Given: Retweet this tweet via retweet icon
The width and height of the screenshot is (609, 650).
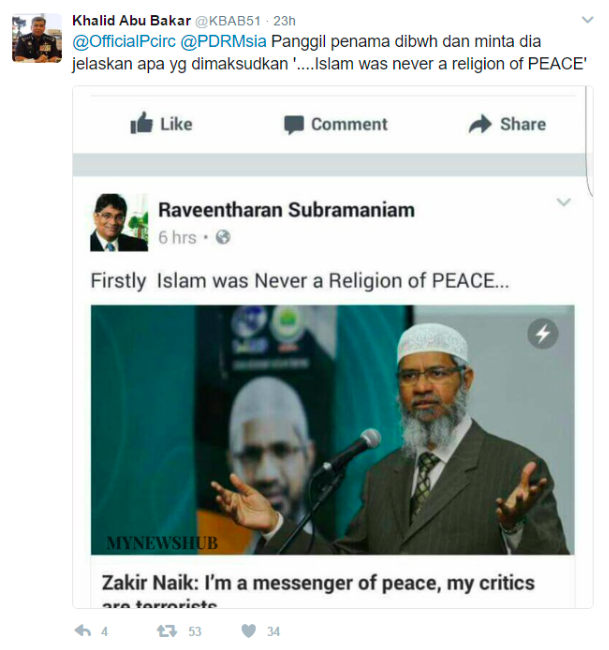Looking at the screenshot, I should tap(166, 631).
